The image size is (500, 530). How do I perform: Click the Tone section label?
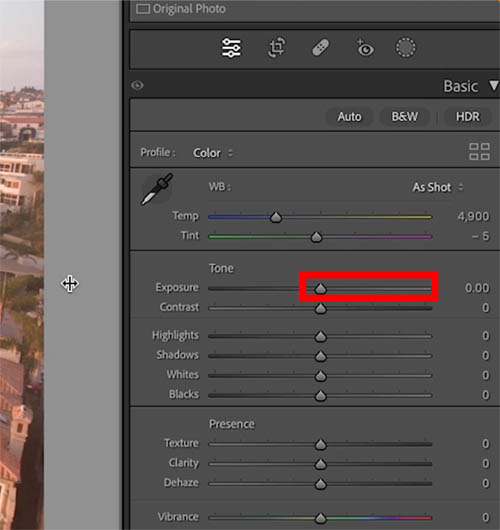click(x=221, y=268)
